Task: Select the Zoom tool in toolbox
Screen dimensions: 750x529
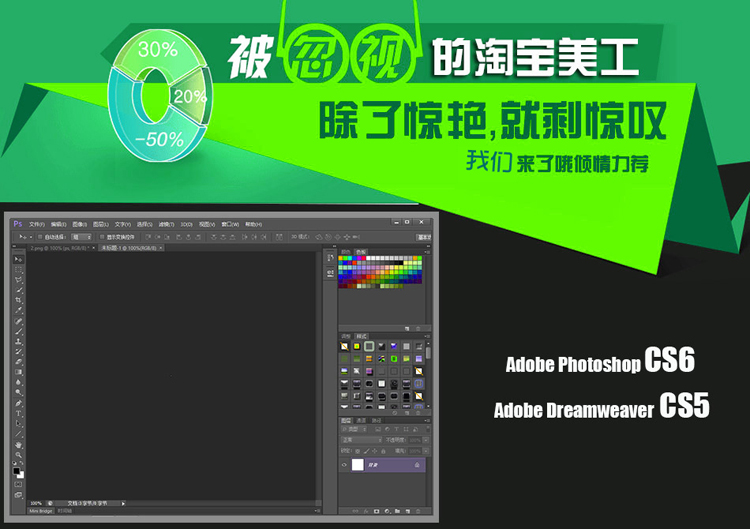Action: pyautogui.click(x=18, y=455)
